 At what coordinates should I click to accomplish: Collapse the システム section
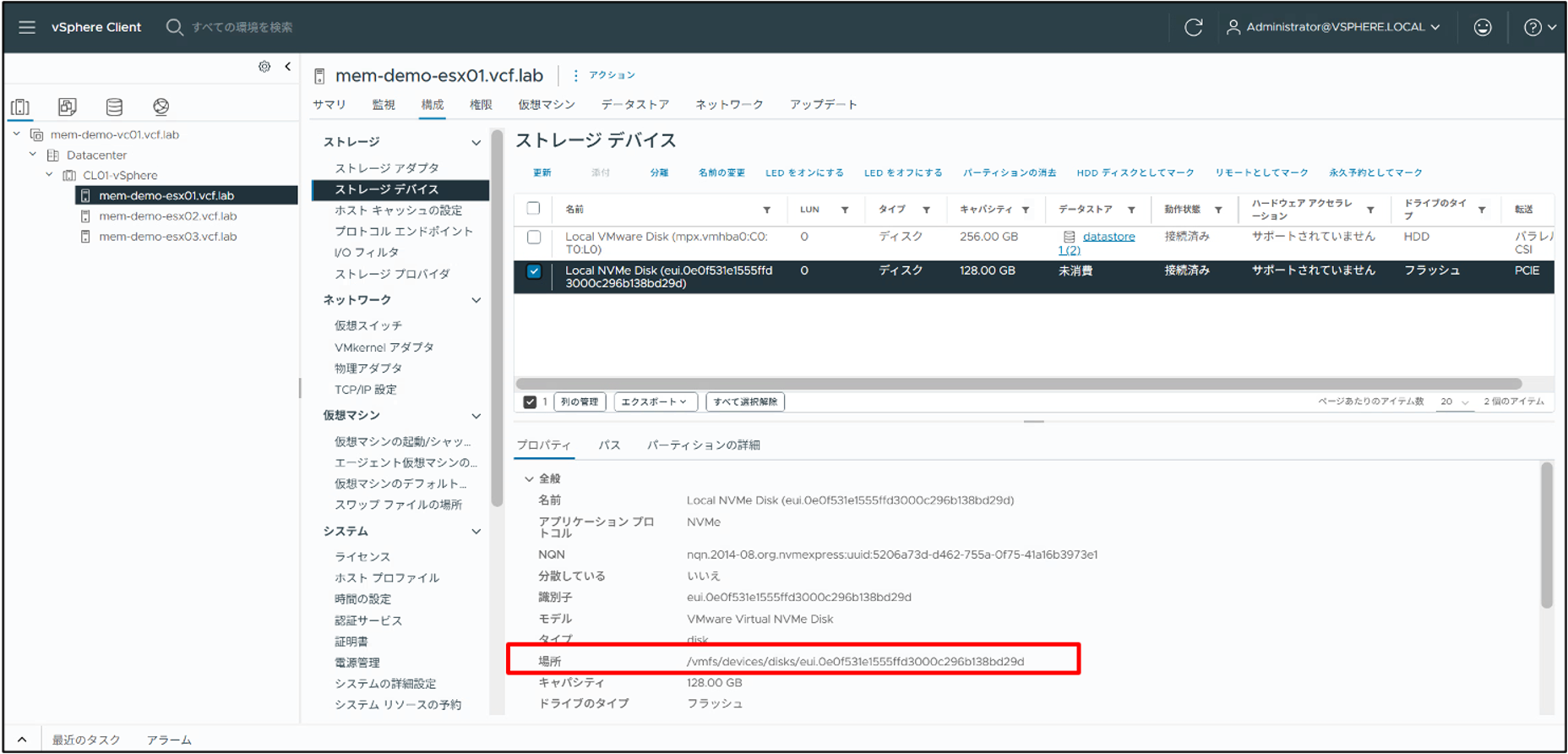point(476,532)
